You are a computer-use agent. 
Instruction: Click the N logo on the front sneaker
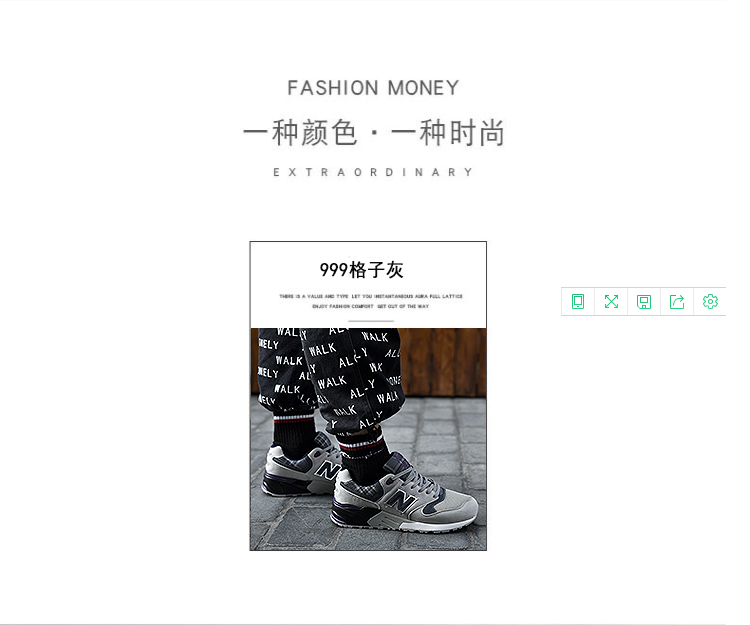click(401, 500)
